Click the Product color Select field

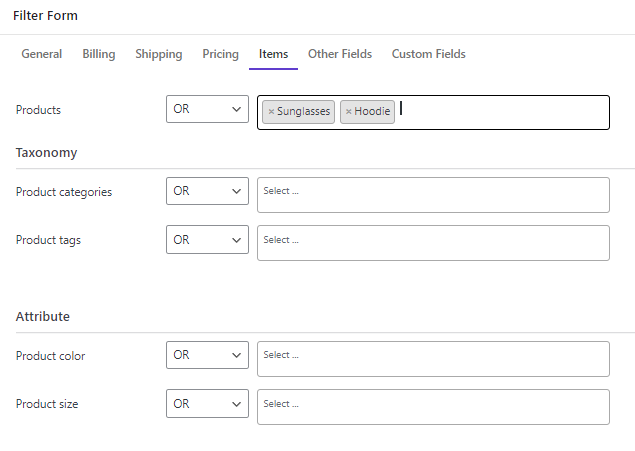(x=433, y=359)
